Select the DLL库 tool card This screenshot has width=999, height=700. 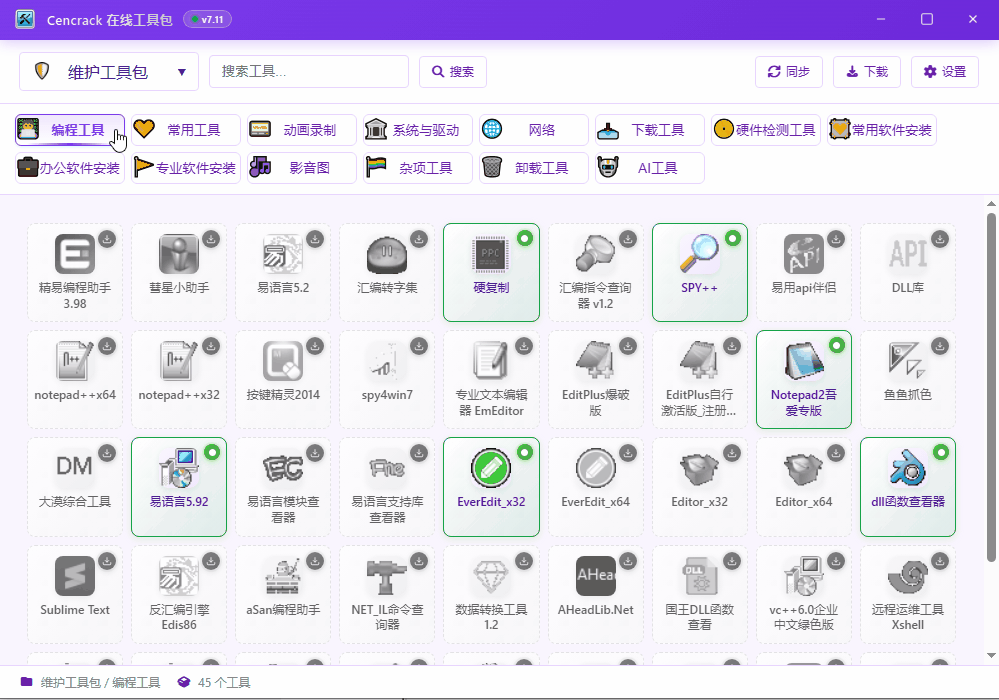908,273
